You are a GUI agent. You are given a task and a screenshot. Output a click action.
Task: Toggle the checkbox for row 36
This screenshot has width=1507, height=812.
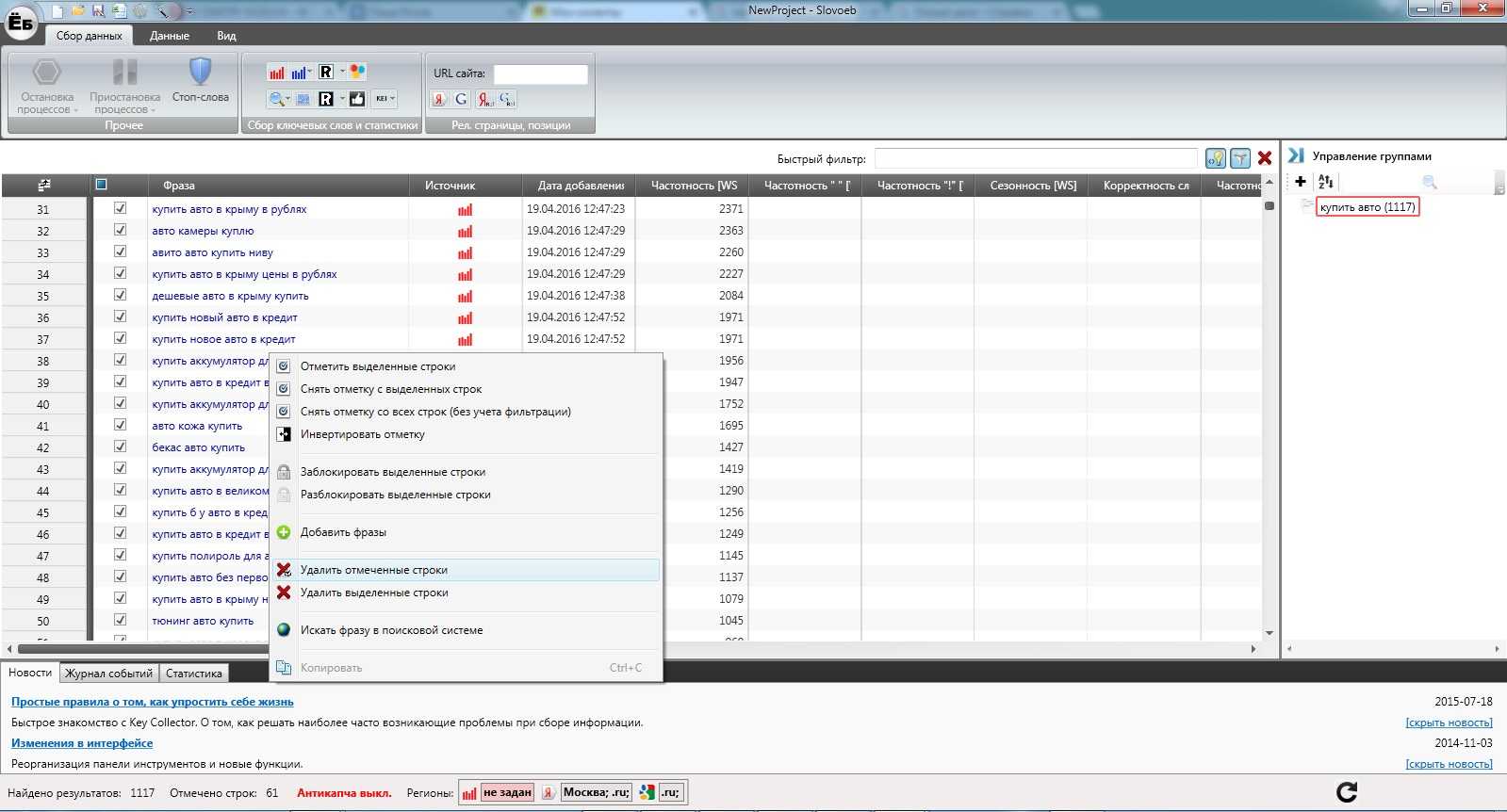click(x=120, y=317)
